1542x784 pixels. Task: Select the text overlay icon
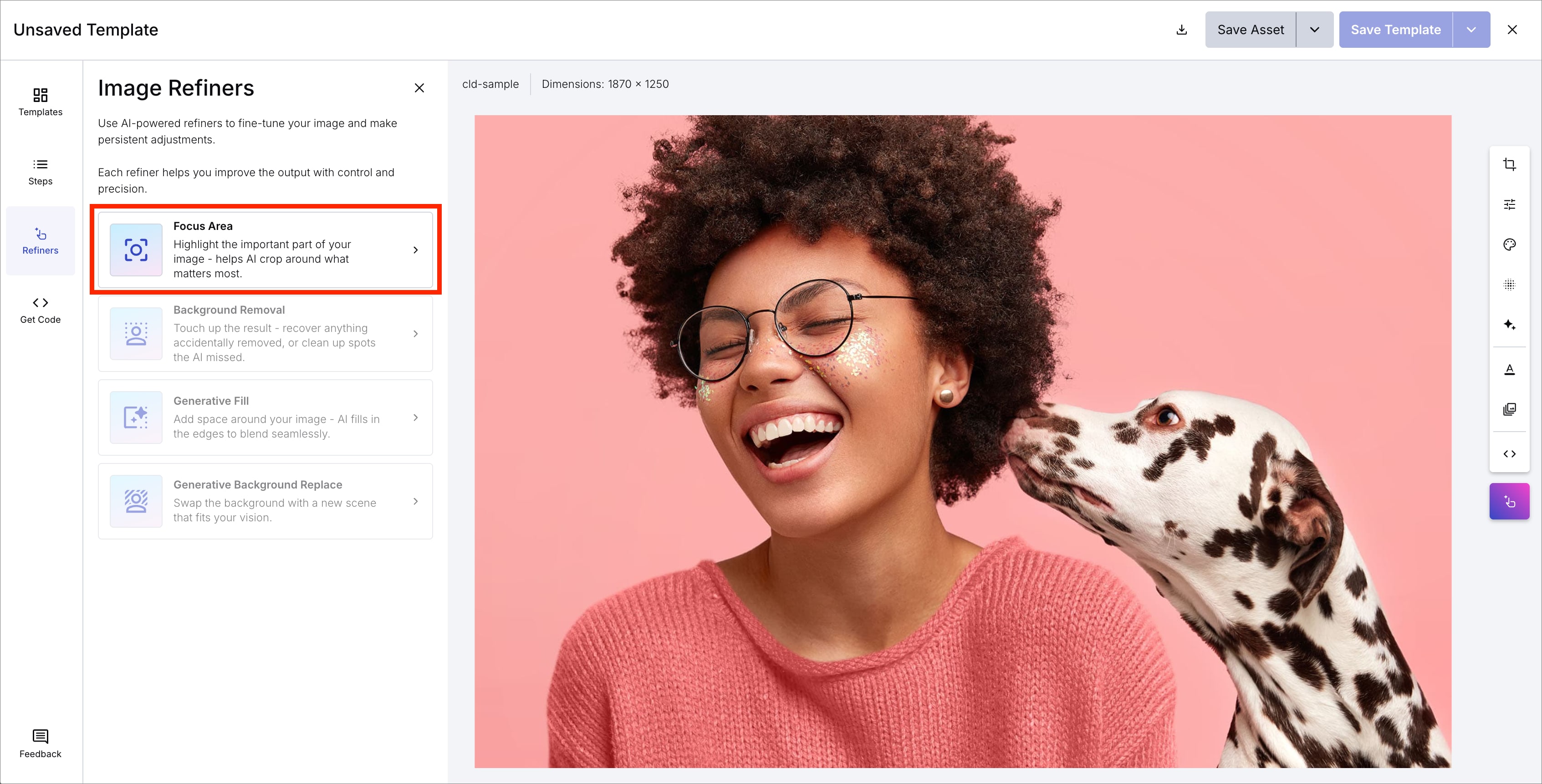tap(1509, 370)
